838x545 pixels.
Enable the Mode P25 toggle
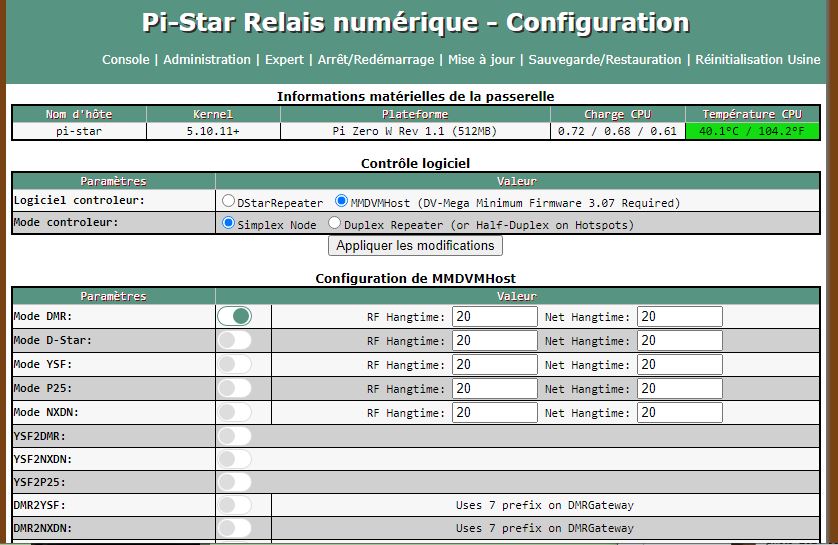(x=235, y=388)
